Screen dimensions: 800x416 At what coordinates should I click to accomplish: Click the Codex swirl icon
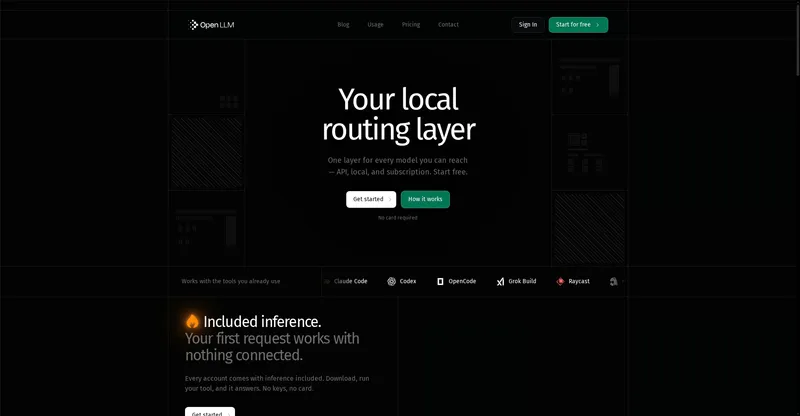(x=391, y=281)
